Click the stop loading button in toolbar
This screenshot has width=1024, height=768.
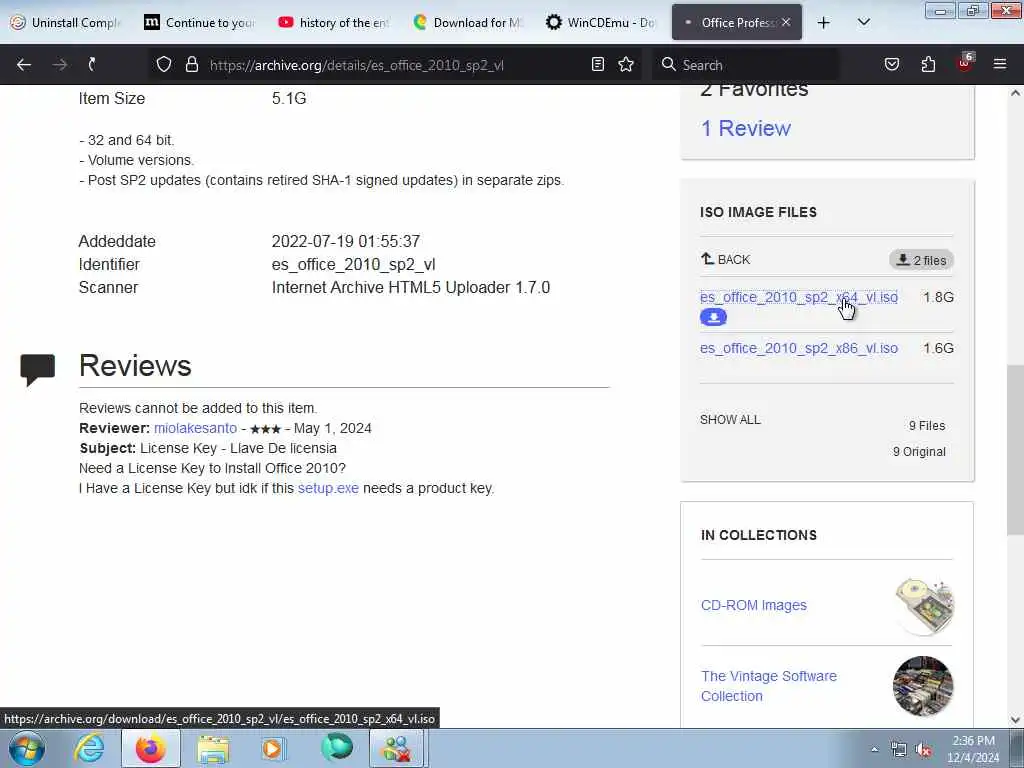[x=92, y=65]
